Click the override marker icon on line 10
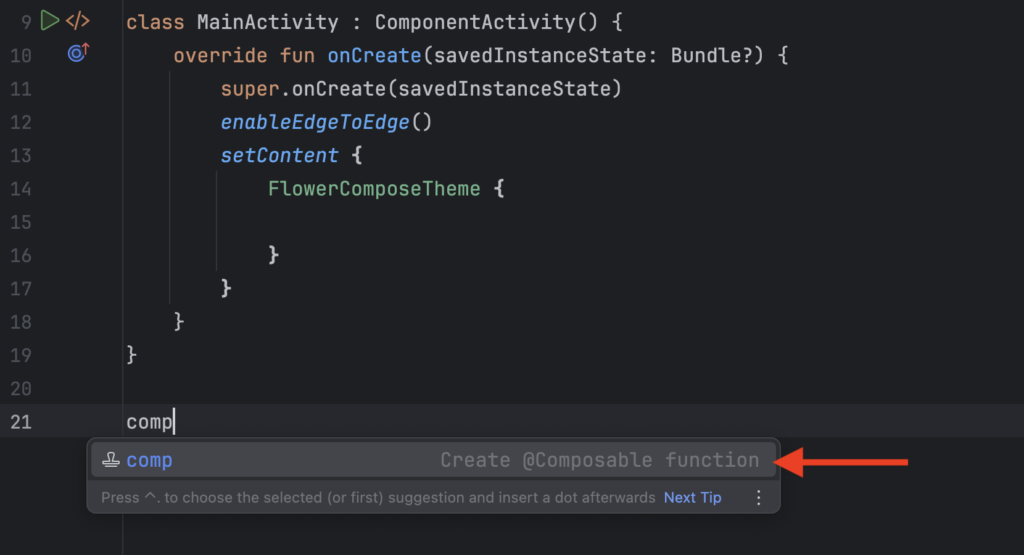 tap(78, 54)
